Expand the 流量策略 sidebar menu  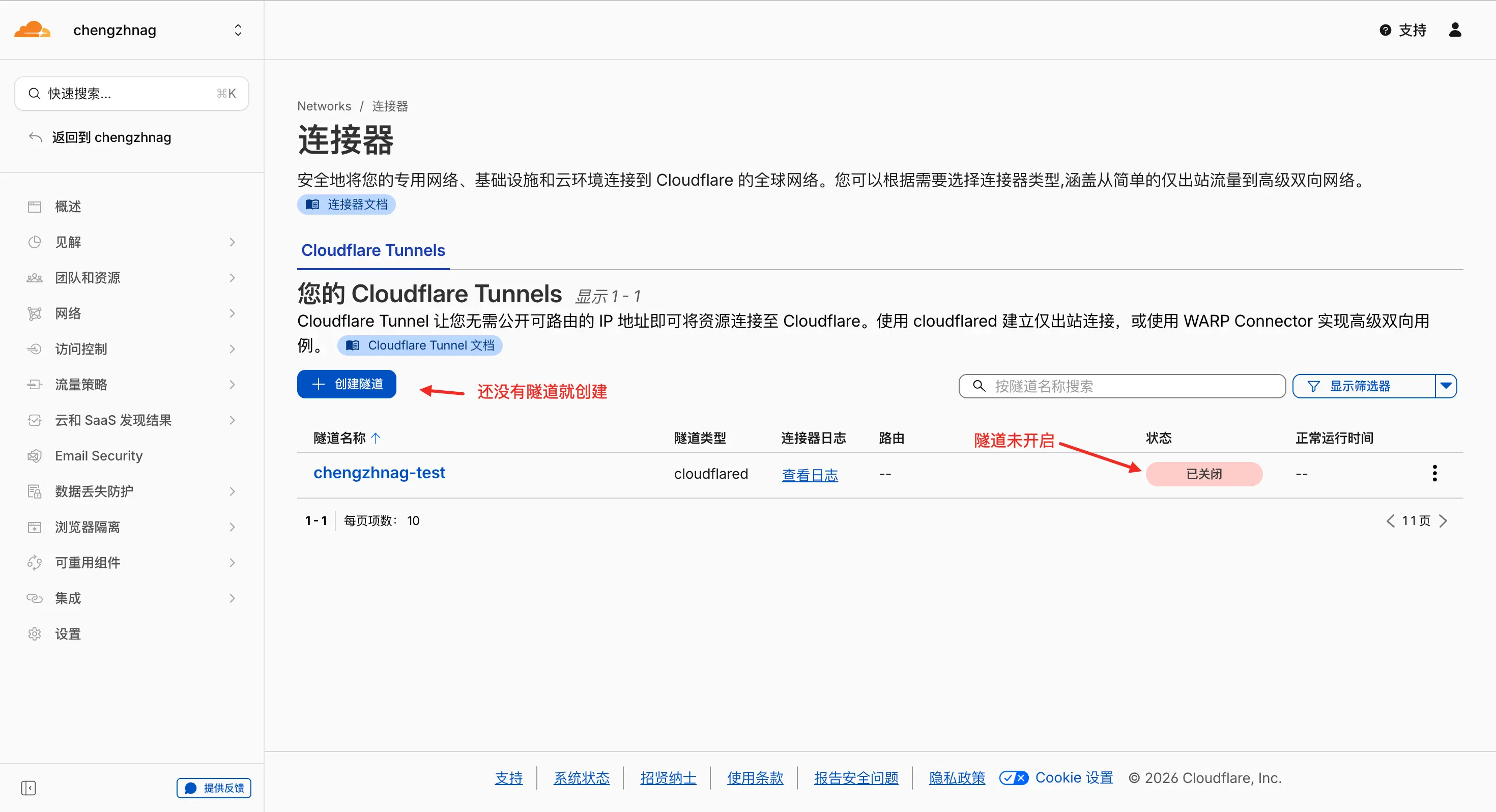(232, 385)
